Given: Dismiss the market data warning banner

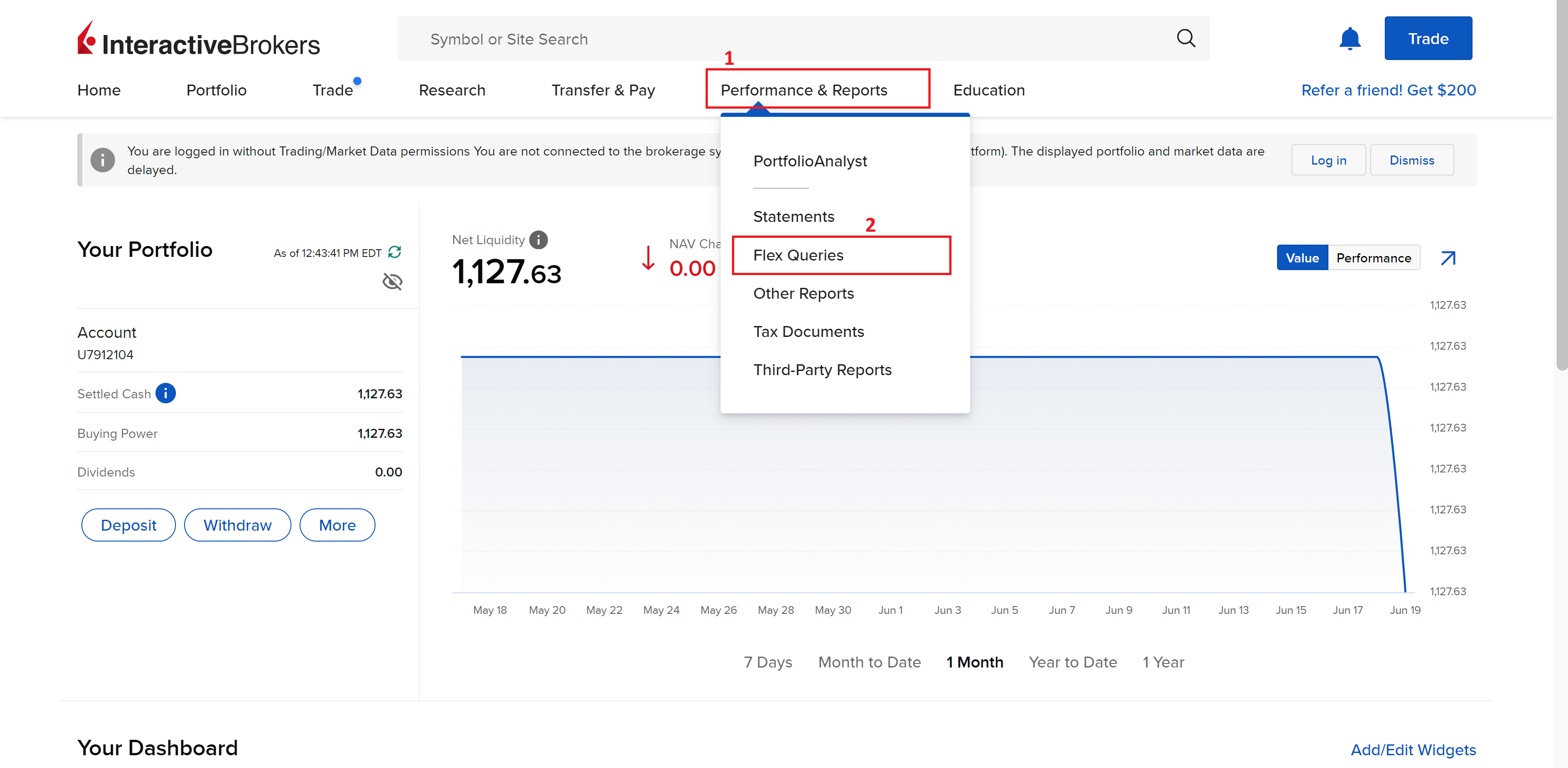Looking at the screenshot, I should pos(1411,160).
